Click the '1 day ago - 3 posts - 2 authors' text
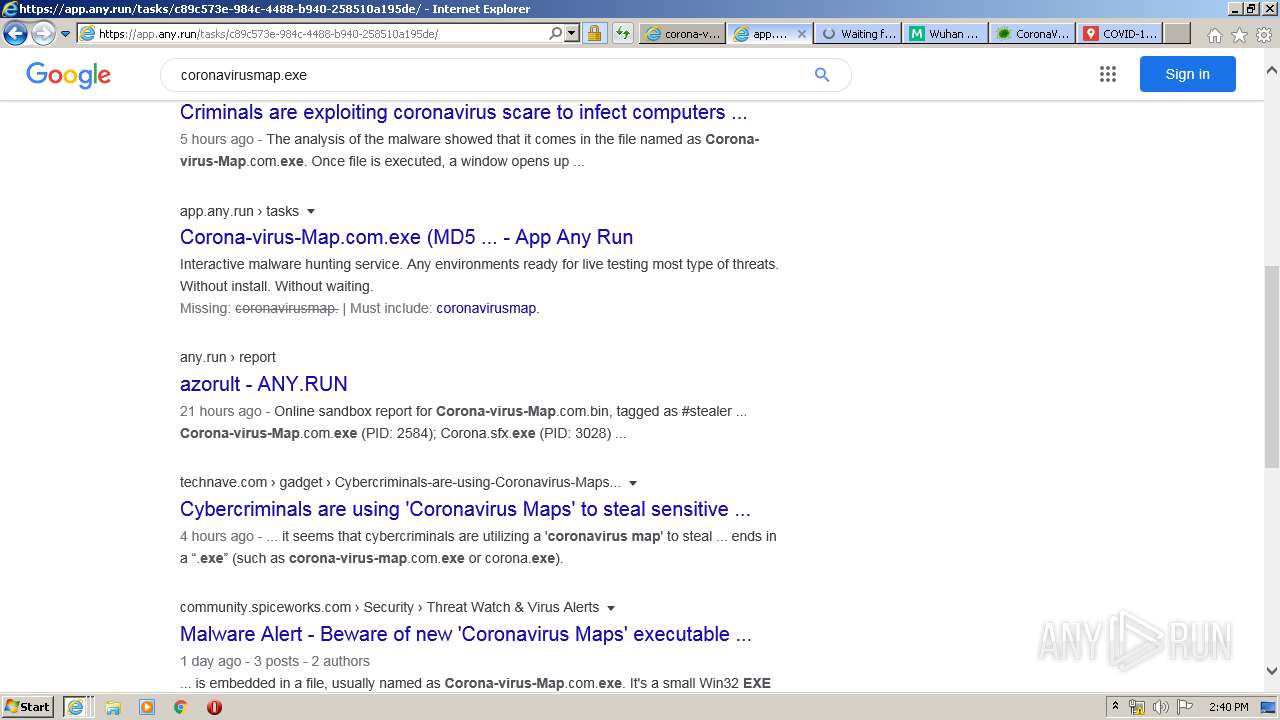 [275, 661]
